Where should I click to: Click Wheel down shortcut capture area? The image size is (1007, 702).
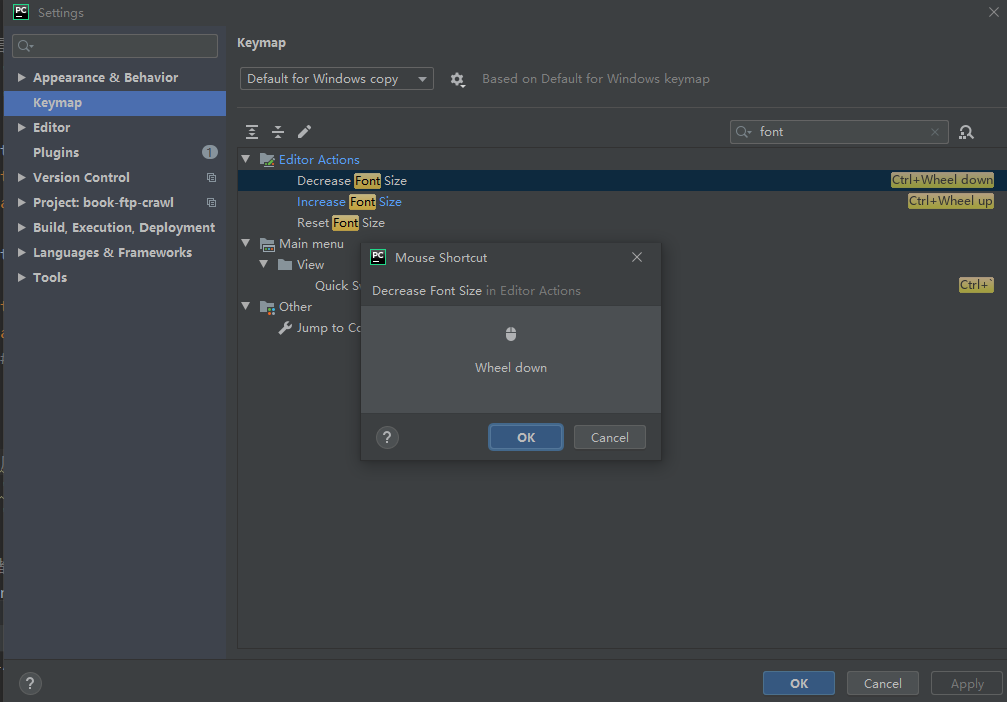coord(511,359)
